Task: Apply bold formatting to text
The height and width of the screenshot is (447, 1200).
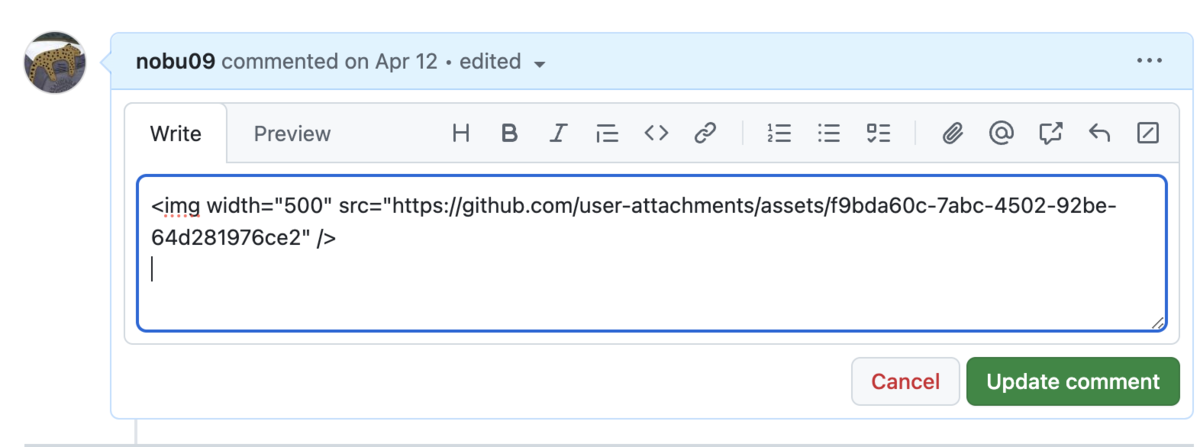Action: click(x=509, y=133)
